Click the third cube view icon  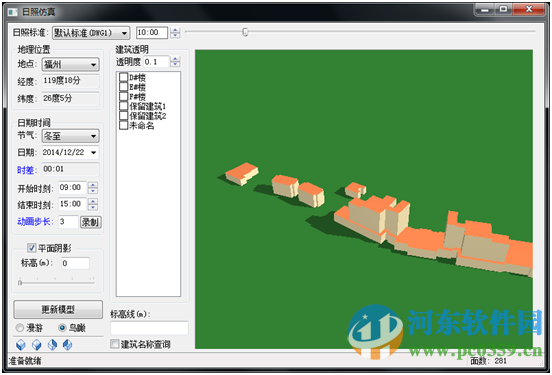coord(52,345)
